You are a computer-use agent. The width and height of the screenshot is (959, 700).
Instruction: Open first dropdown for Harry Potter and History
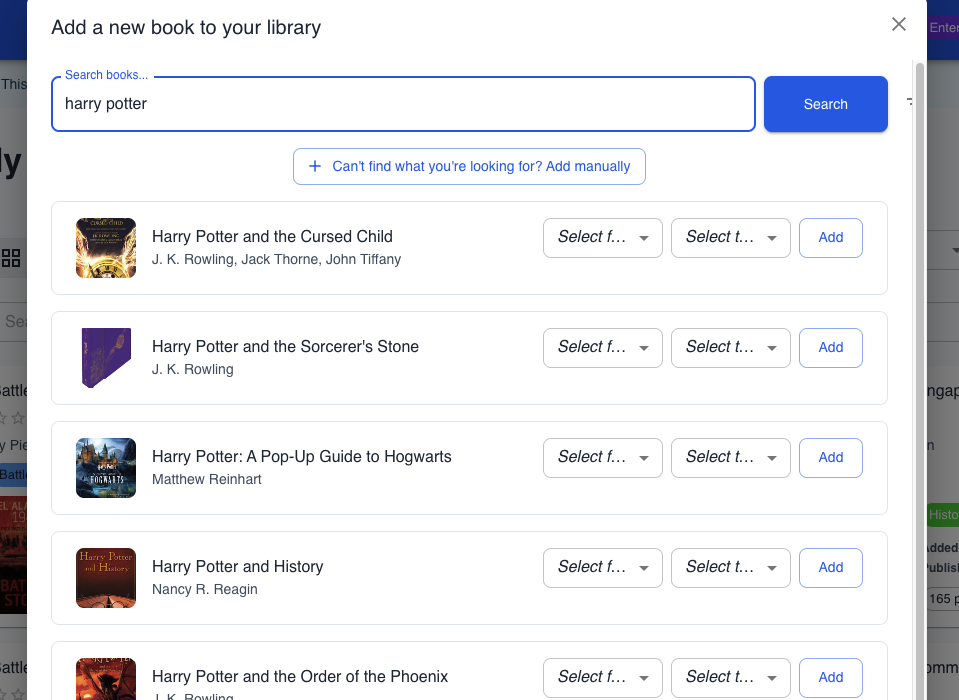(x=602, y=567)
